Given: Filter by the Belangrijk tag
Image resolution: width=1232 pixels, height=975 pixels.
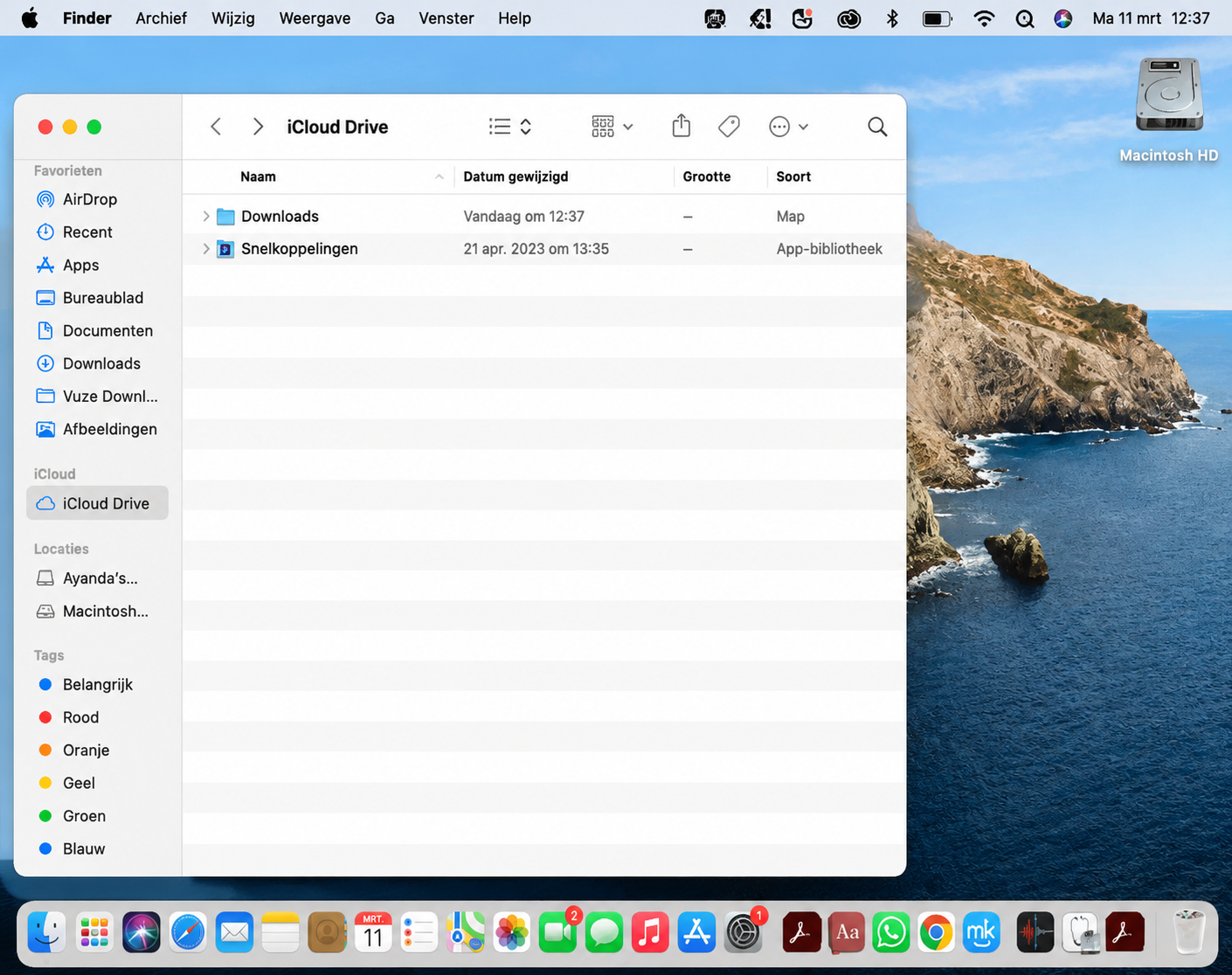Looking at the screenshot, I should [97, 685].
